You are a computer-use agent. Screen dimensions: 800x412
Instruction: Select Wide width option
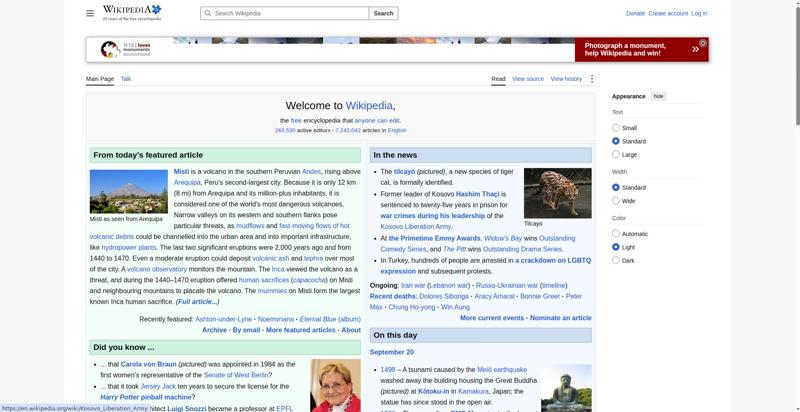pyautogui.click(x=616, y=201)
